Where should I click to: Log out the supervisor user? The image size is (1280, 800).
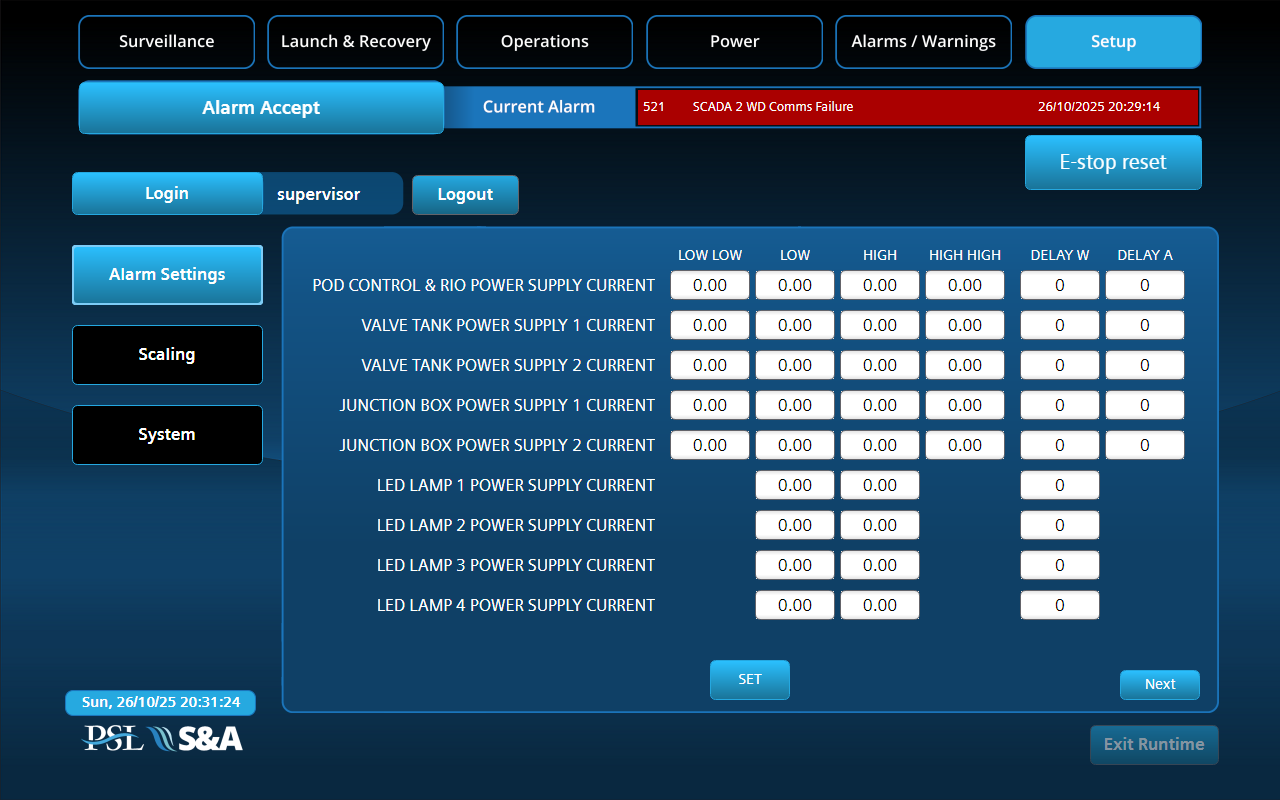(465, 195)
